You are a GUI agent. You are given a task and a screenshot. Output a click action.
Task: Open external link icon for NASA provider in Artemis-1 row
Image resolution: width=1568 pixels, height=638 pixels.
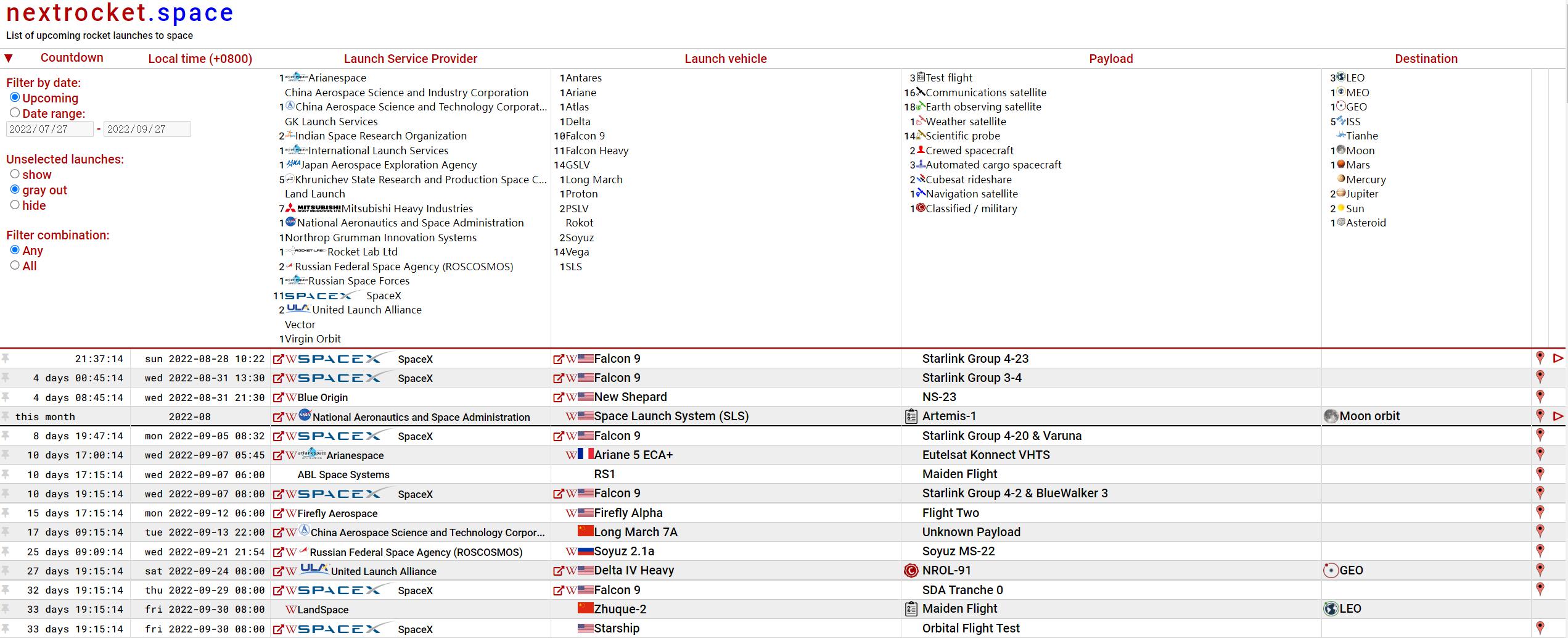278,417
